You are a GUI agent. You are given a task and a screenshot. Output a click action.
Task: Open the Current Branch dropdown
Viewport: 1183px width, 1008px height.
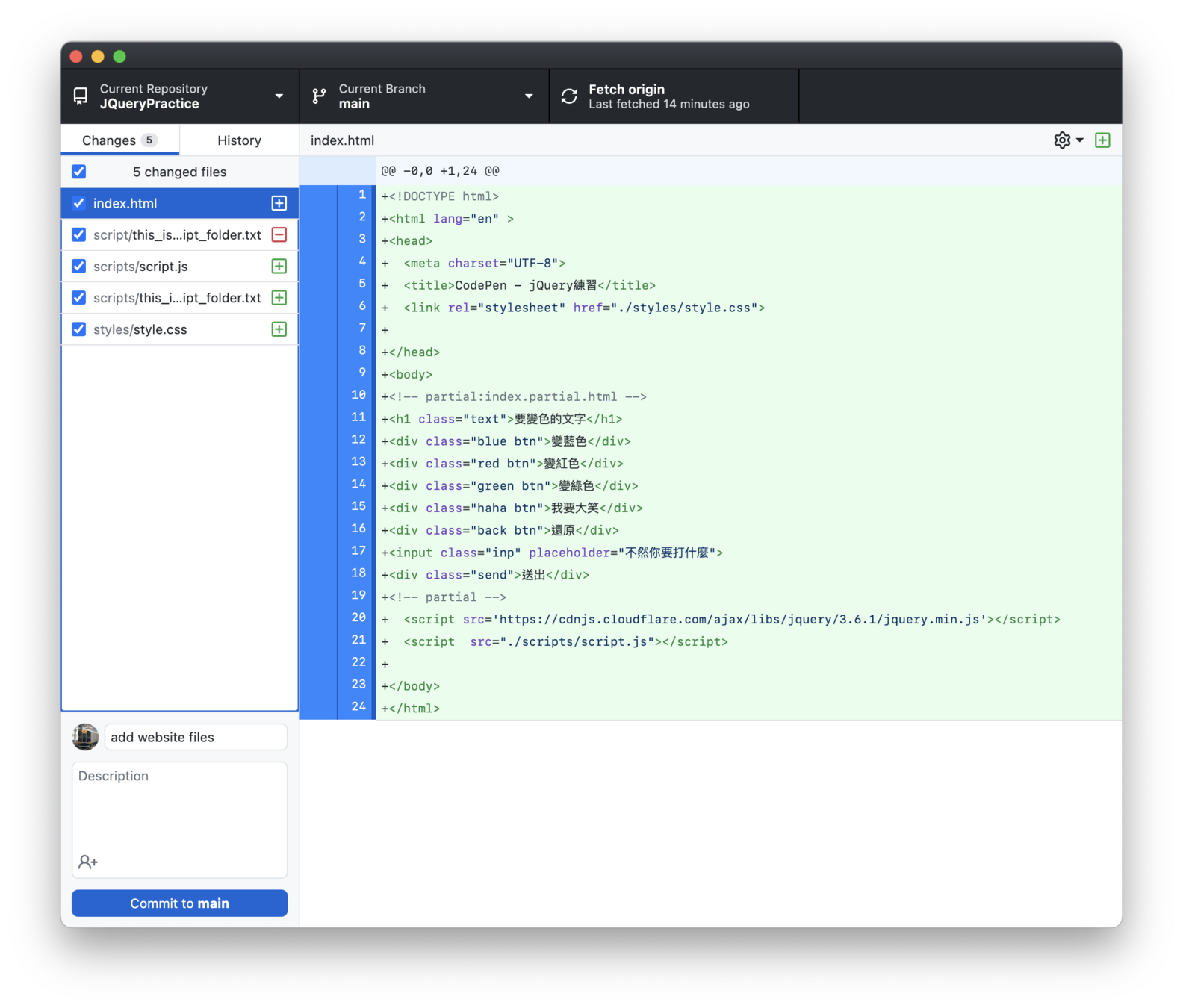click(x=424, y=96)
